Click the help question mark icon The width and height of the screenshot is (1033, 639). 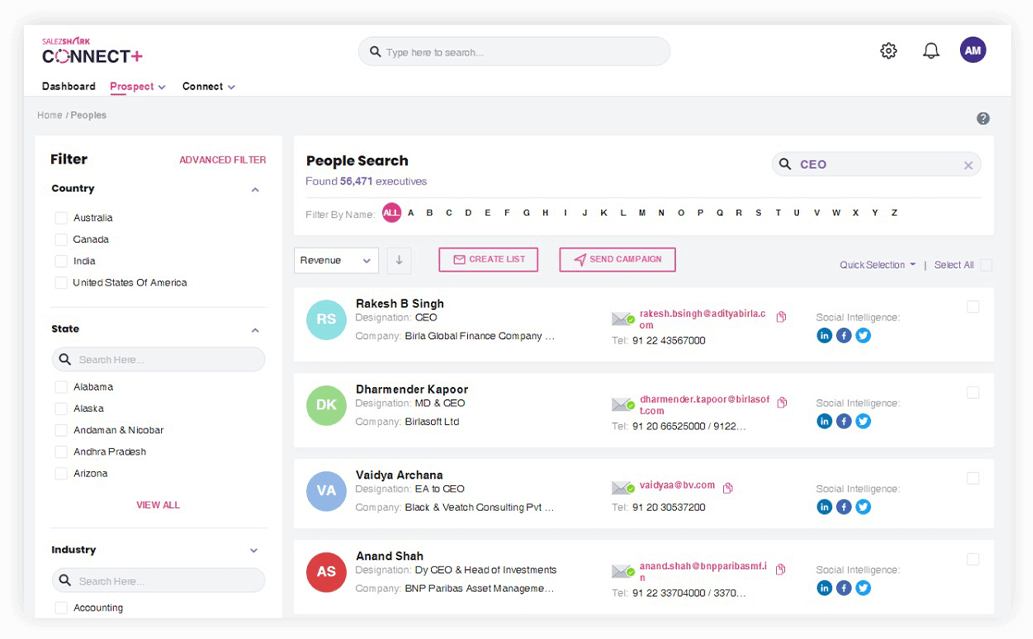(x=983, y=119)
